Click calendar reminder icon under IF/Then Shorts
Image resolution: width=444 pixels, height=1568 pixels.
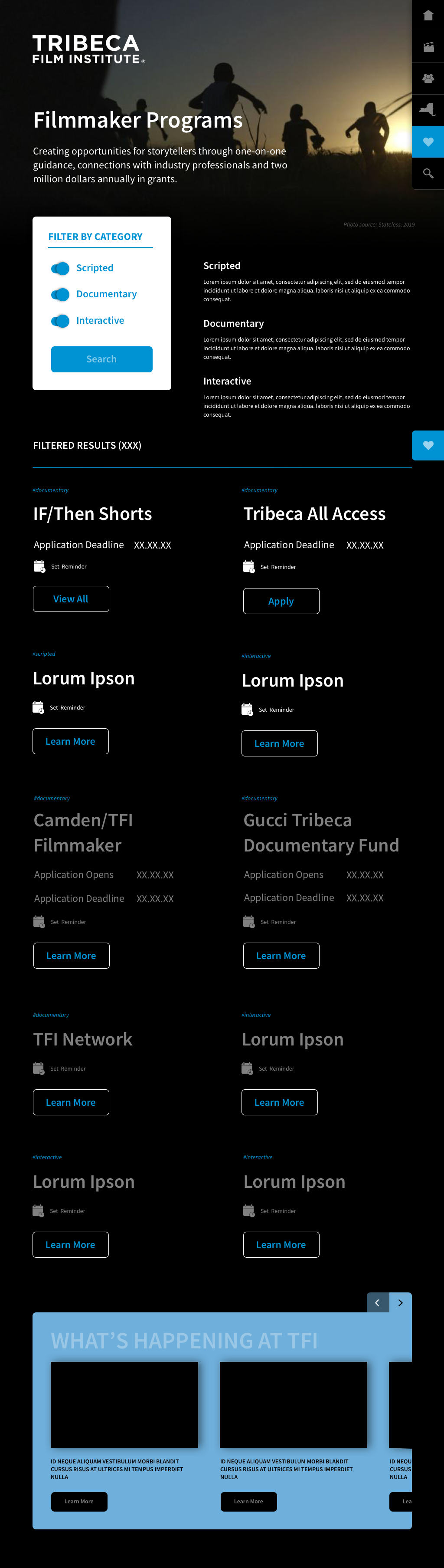(x=39, y=566)
